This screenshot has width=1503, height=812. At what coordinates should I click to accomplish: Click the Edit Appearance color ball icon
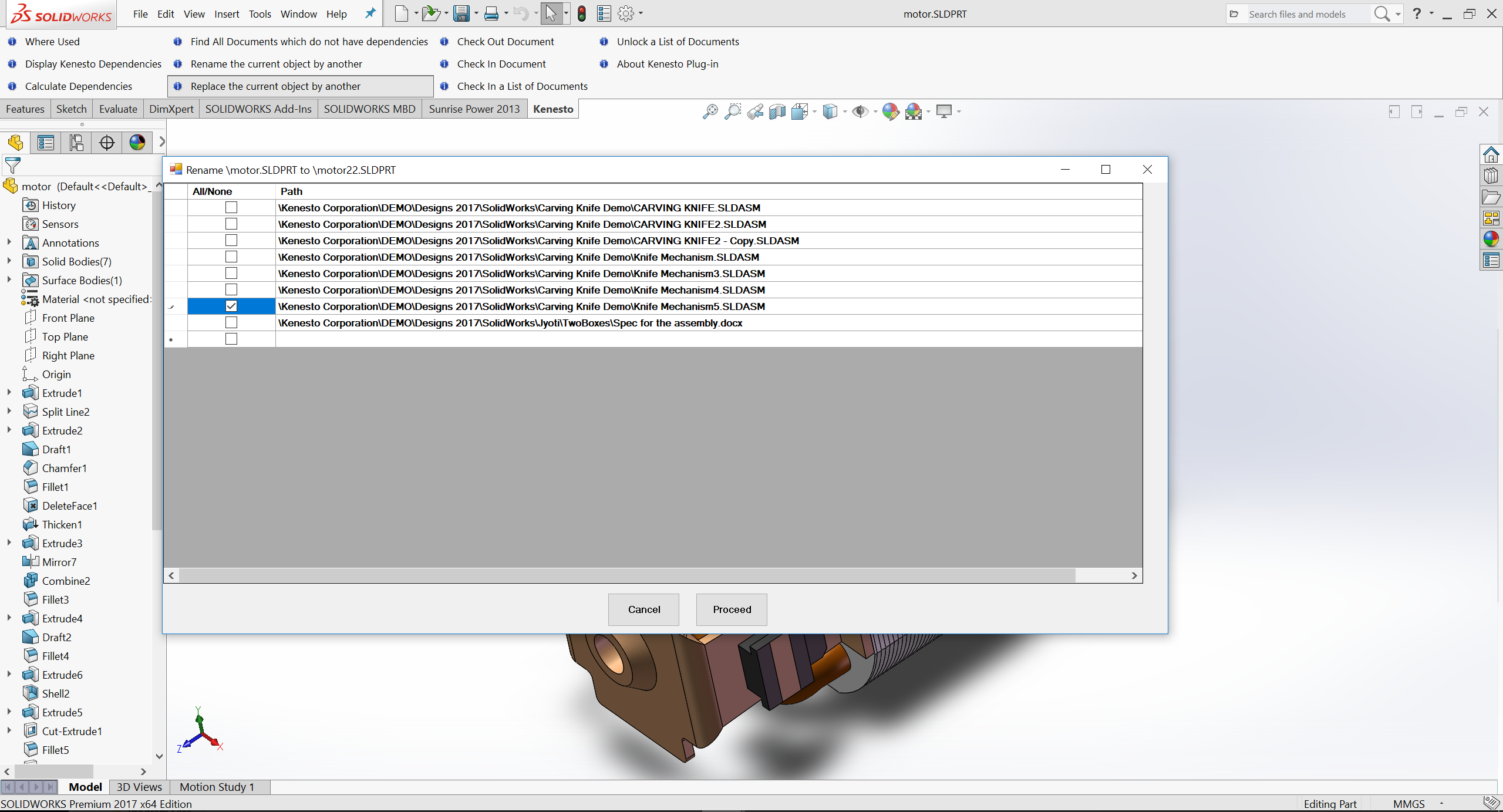click(890, 111)
